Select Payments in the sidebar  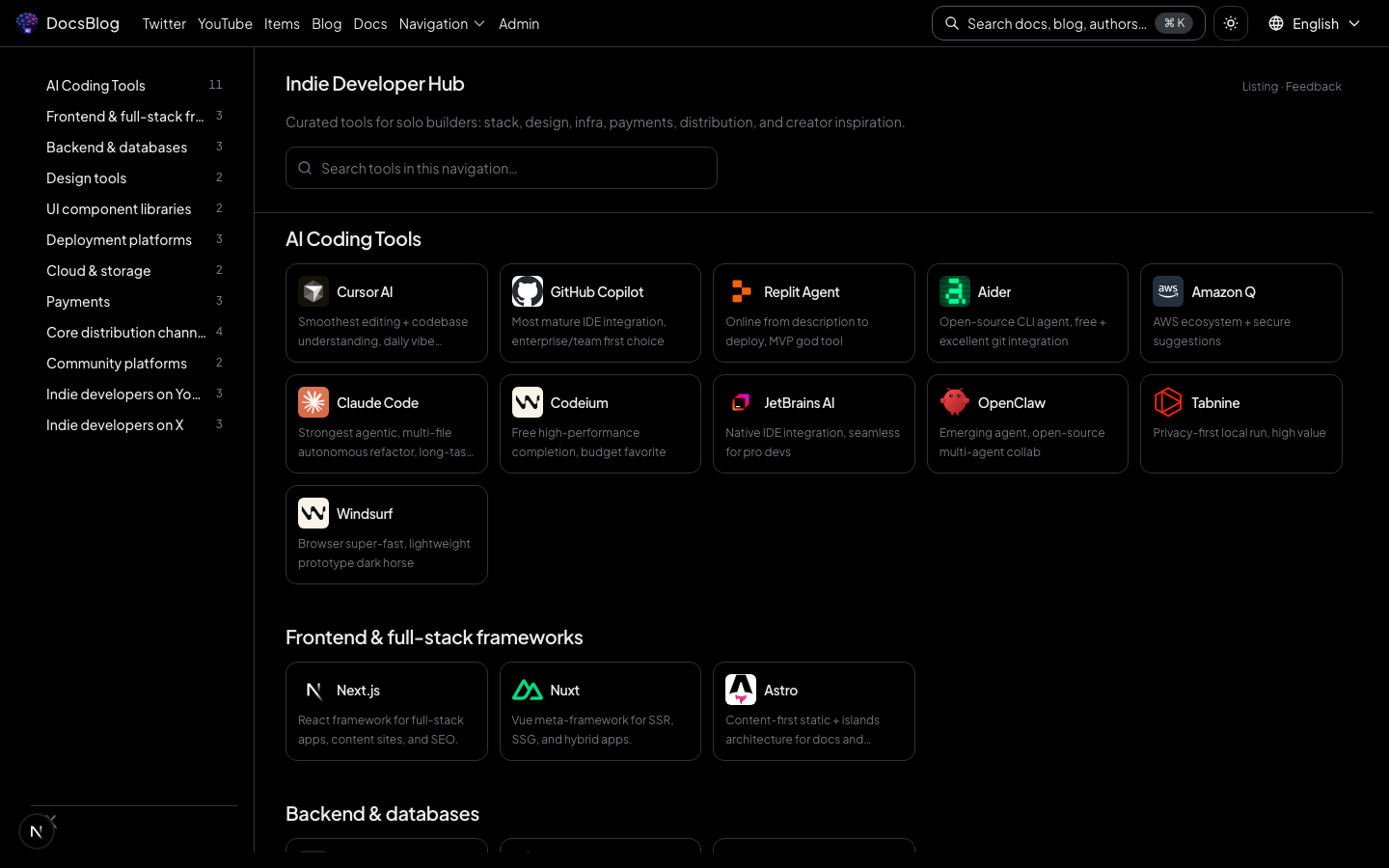click(x=78, y=302)
